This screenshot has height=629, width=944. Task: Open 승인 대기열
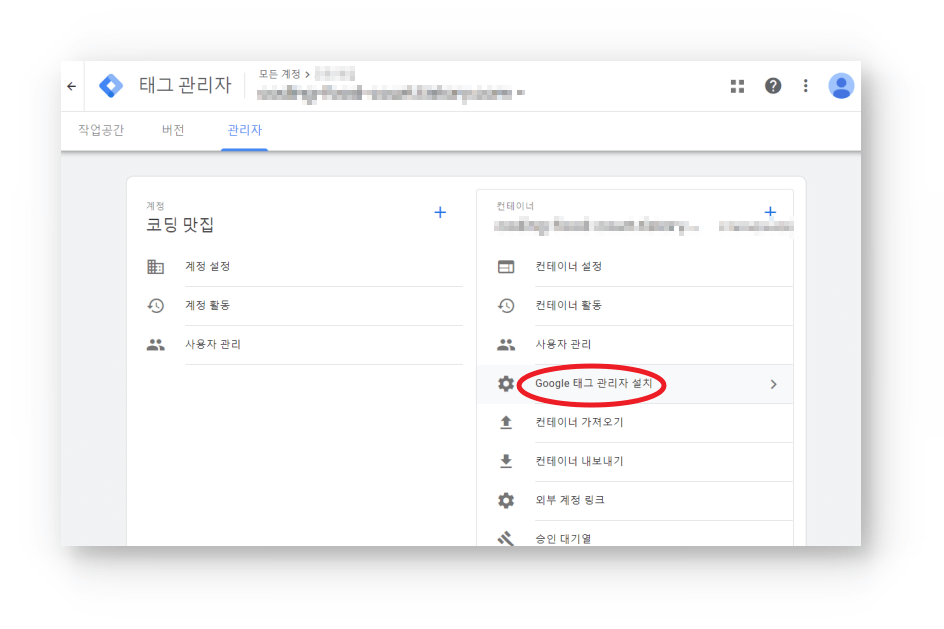635,534
